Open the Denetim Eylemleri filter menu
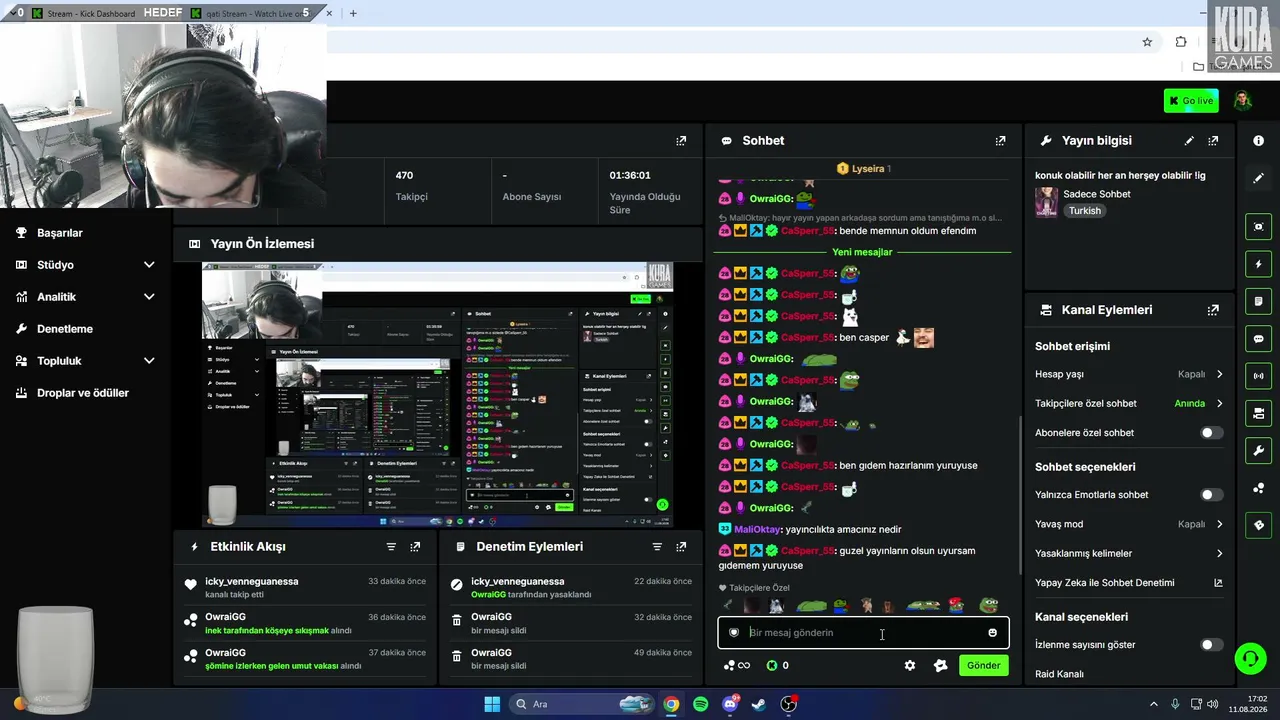Viewport: 1280px width, 720px height. [657, 547]
